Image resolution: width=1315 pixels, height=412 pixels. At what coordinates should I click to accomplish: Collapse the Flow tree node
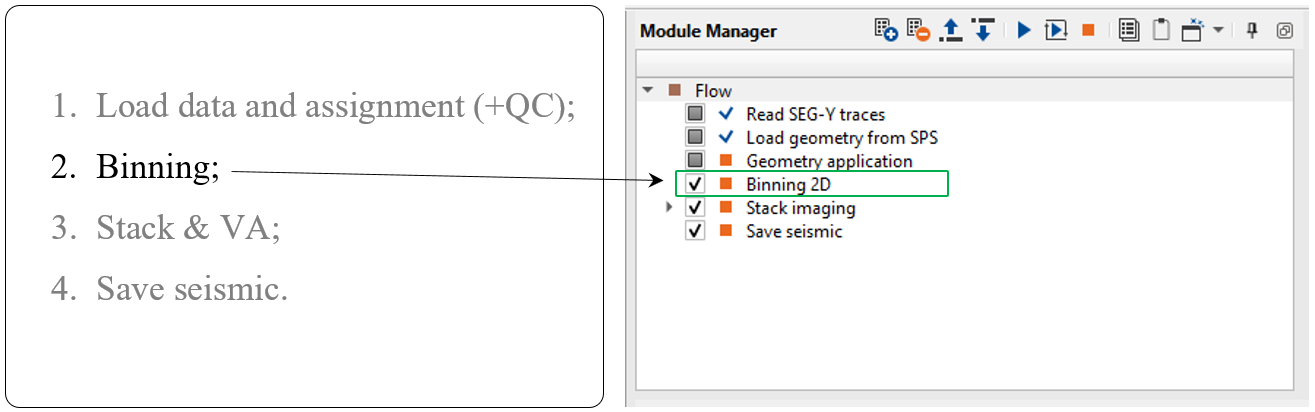(648, 90)
